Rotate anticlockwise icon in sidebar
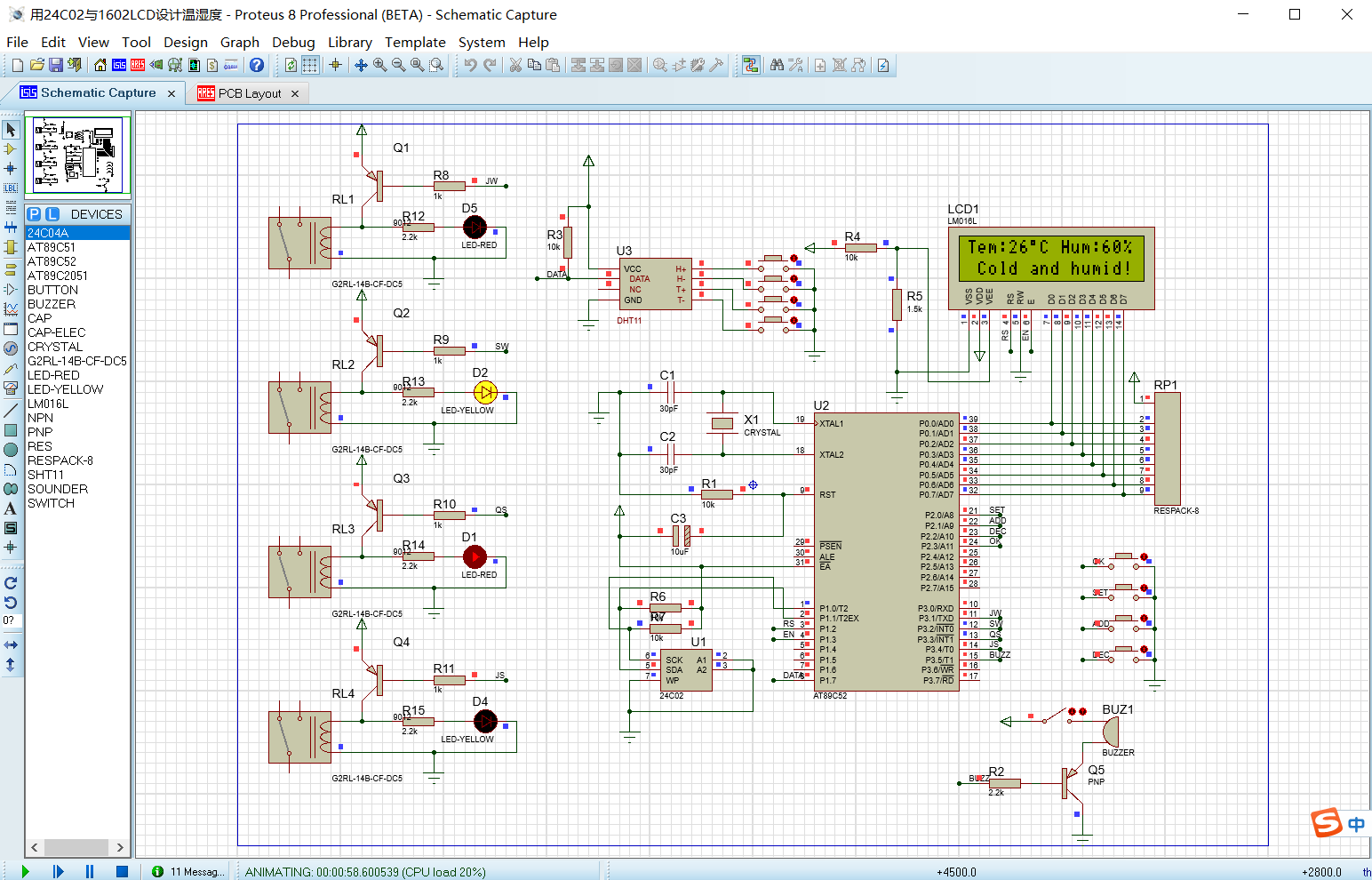This screenshot has height=880, width=1372. [11, 603]
